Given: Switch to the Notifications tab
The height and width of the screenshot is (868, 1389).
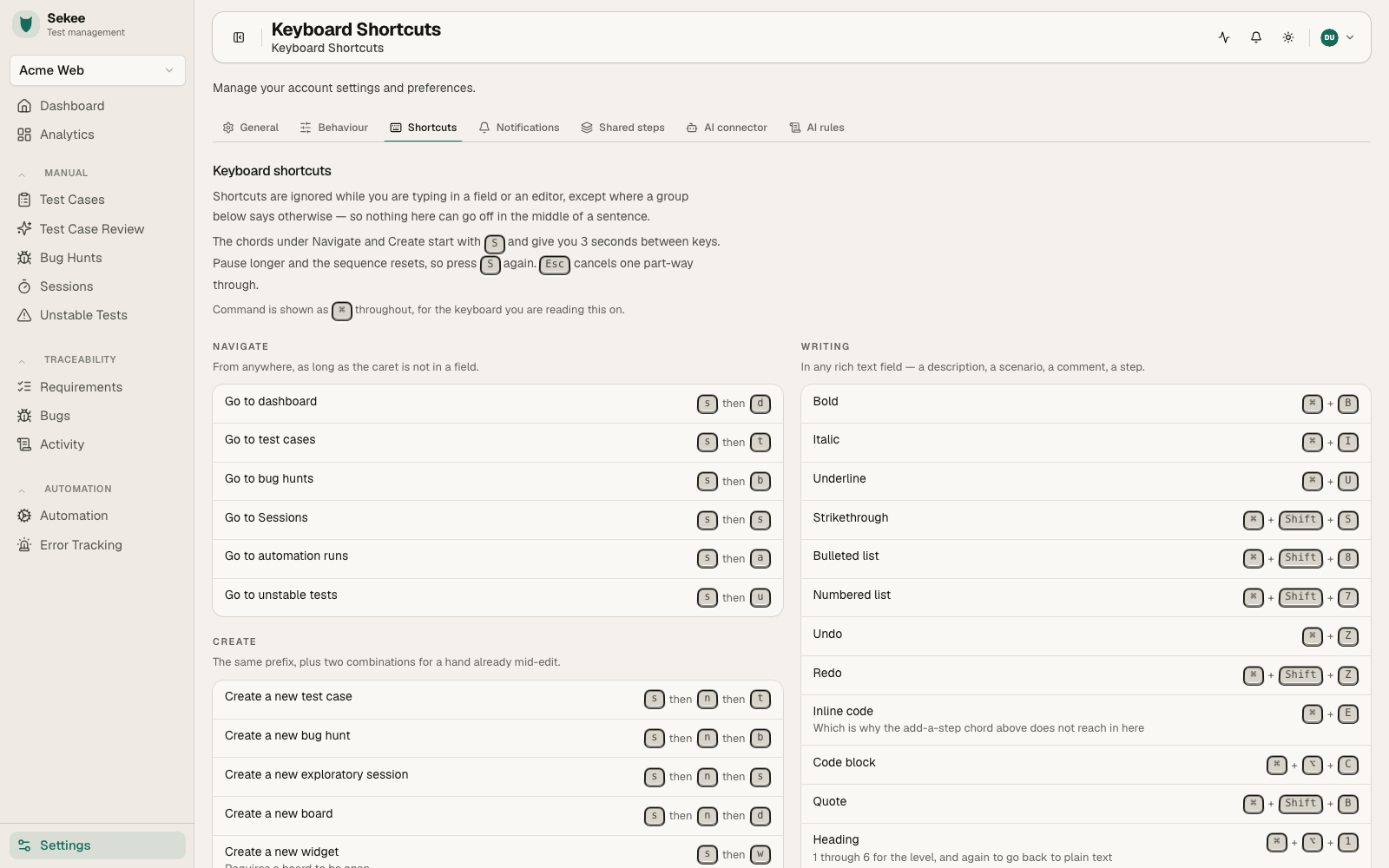Looking at the screenshot, I should 519,128.
